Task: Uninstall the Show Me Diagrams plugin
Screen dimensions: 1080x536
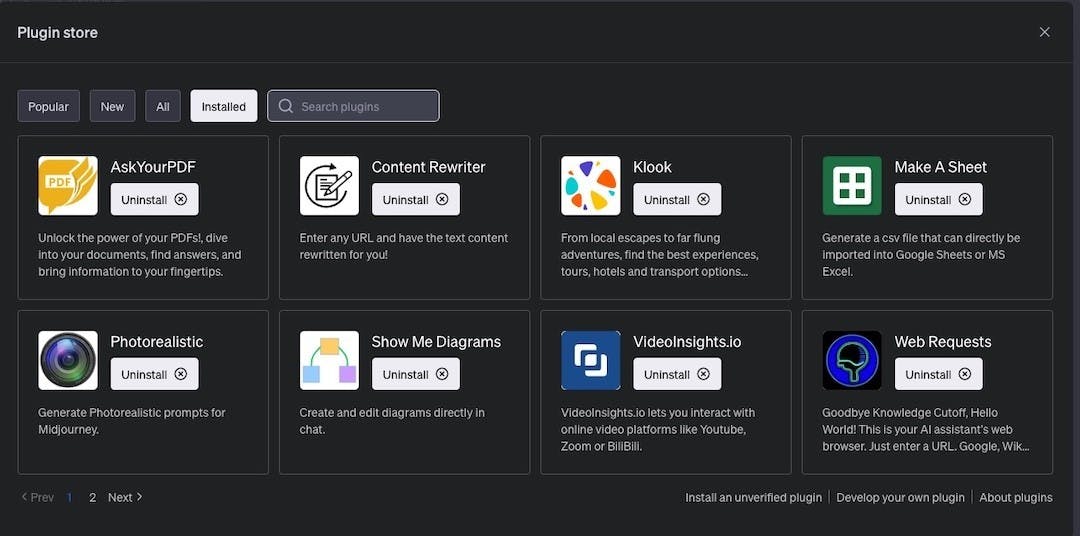Action: coord(416,374)
